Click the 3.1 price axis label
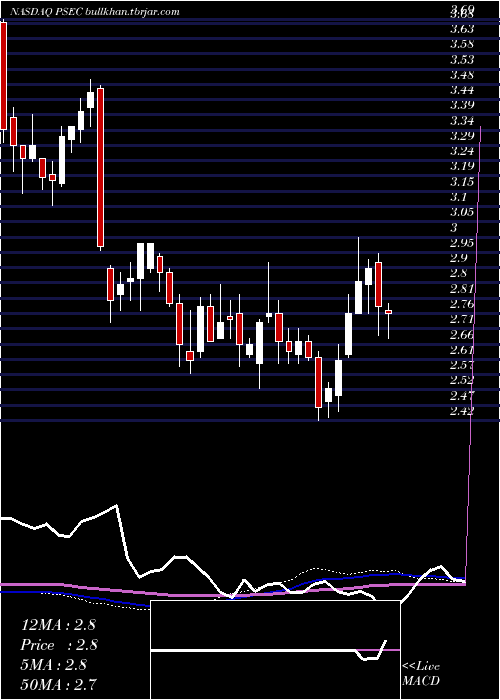This screenshot has width=500, height=700. coord(459,197)
